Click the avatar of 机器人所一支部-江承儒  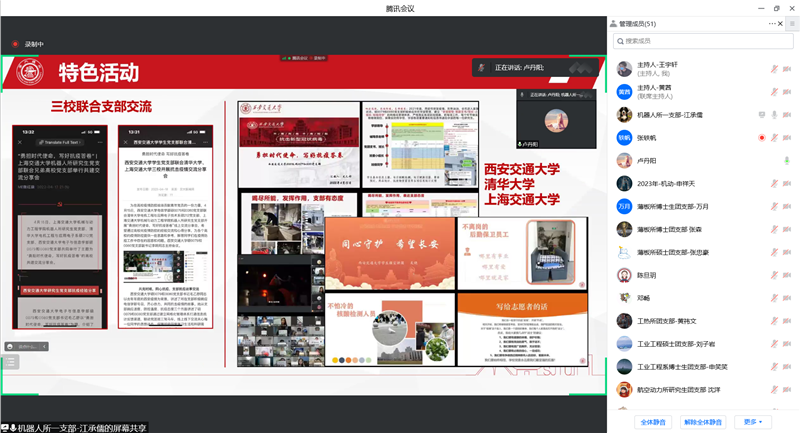[x=624, y=115]
